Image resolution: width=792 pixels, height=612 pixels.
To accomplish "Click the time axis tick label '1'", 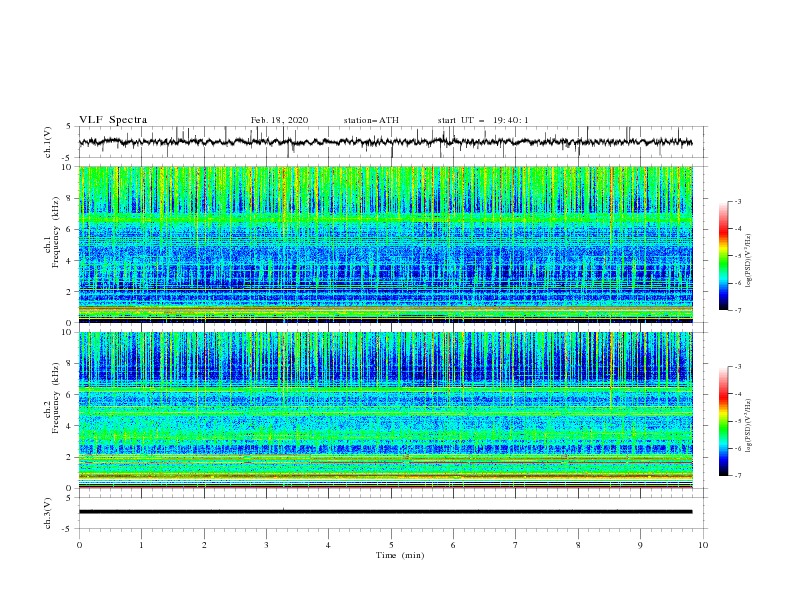I will pyautogui.click(x=141, y=545).
